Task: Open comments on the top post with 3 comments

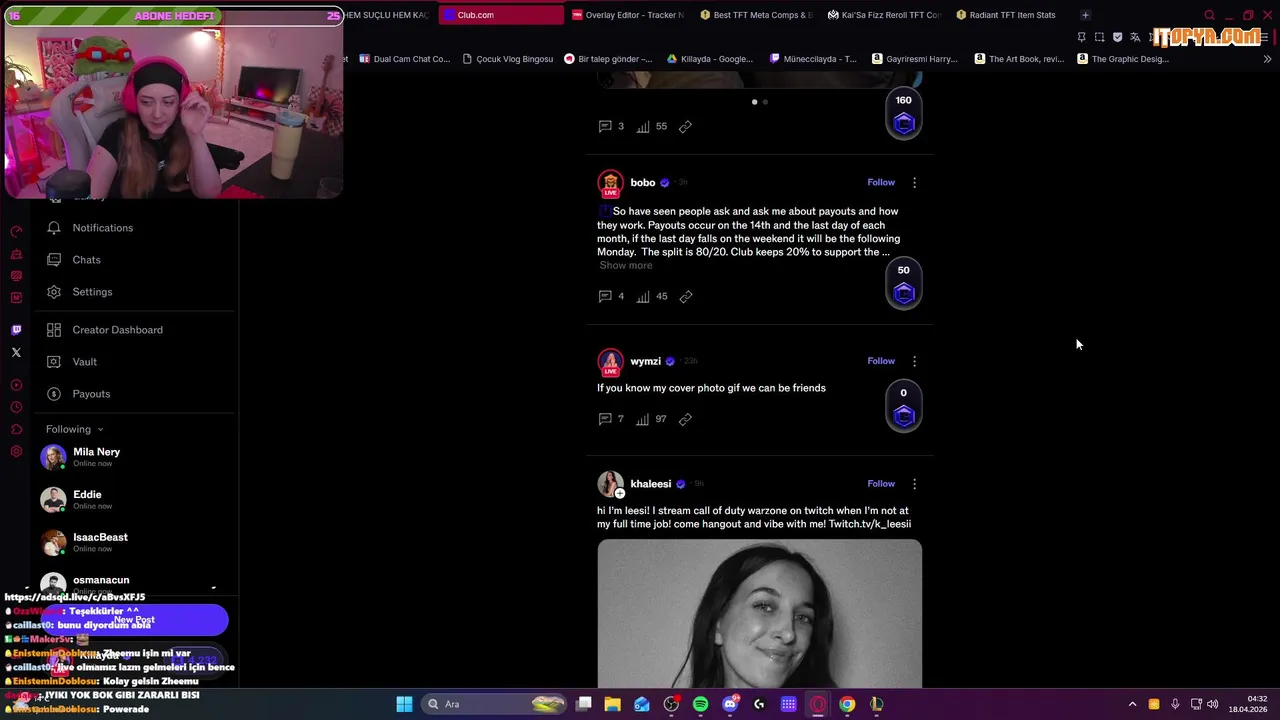Action: pyautogui.click(x=605, y=126)
